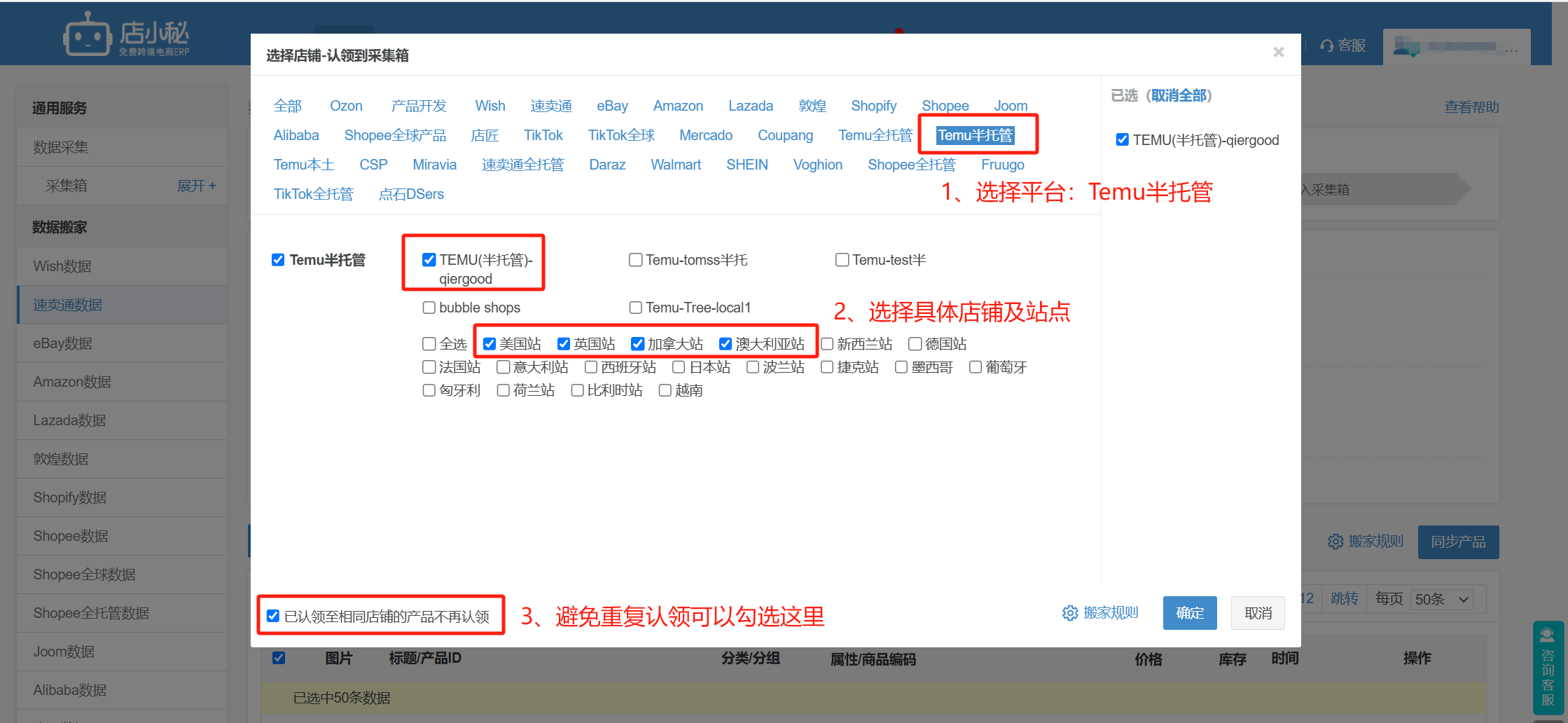Click the ellipsis icon in top bar
This screenshot has height=723, width=1568.
pyautogui.click(x=1511, y=50)
